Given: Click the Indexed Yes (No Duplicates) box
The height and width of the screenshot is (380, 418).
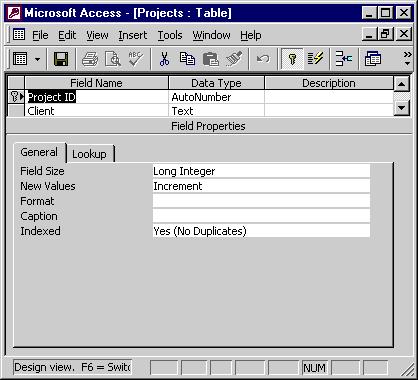Looking at the screenshot, I should click(261, 231).
